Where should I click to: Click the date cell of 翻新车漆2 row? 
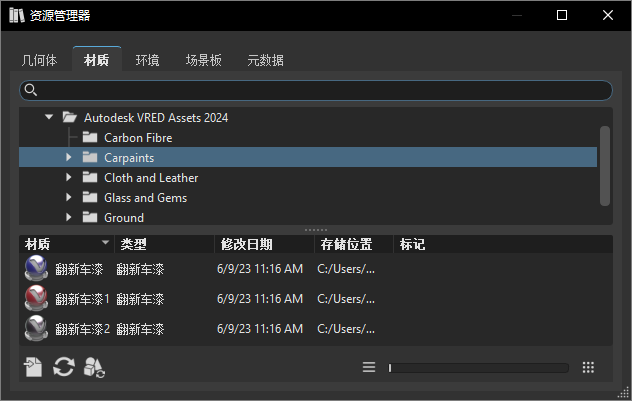(260, 329)
